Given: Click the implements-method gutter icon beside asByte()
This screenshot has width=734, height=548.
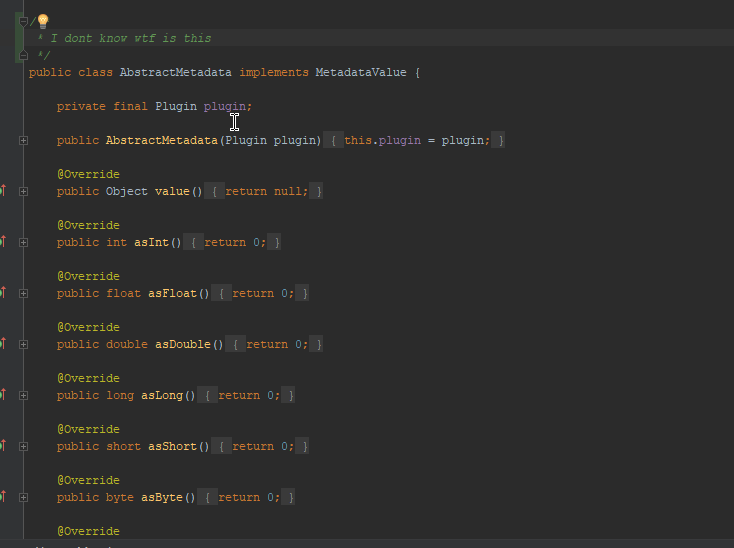Looking at the screenshot, I should pos(3,496).
